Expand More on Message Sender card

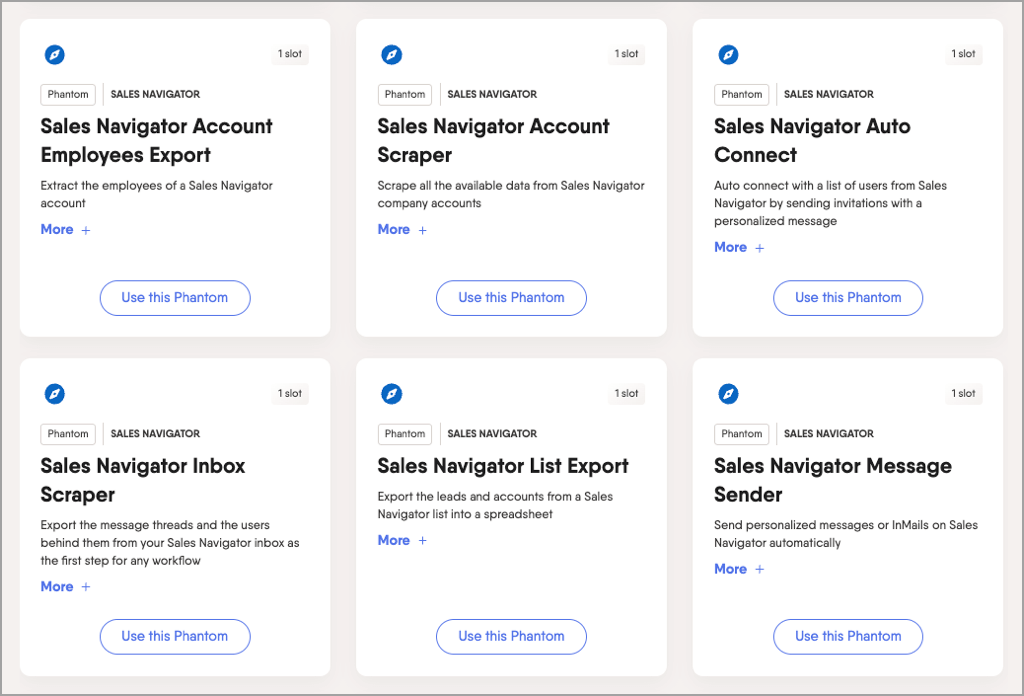click(739, 570)
